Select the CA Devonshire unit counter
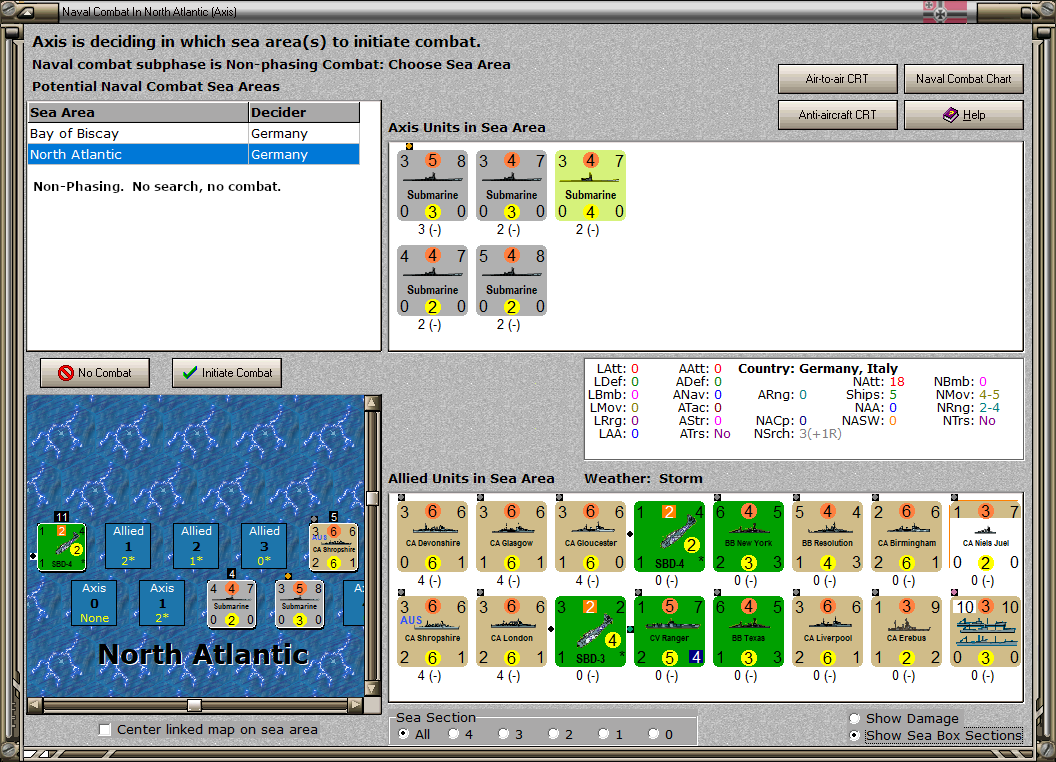 coord(432,536)
